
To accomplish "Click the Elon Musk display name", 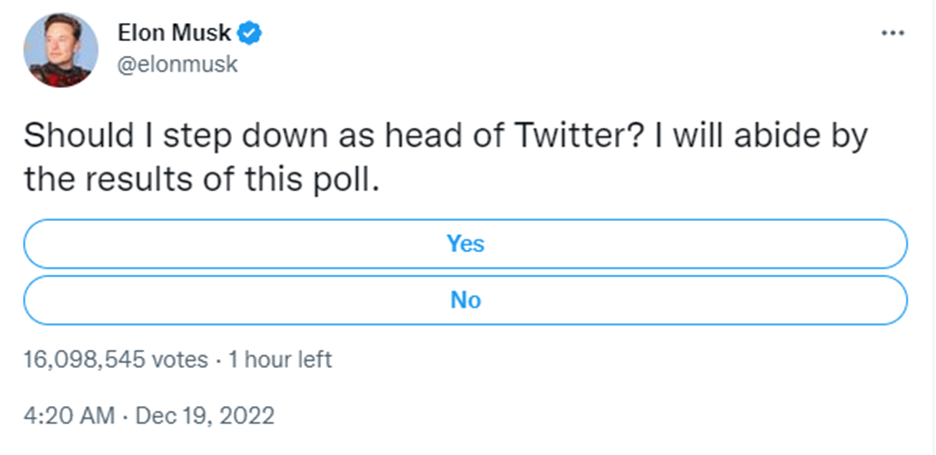I will click(183, 34).
